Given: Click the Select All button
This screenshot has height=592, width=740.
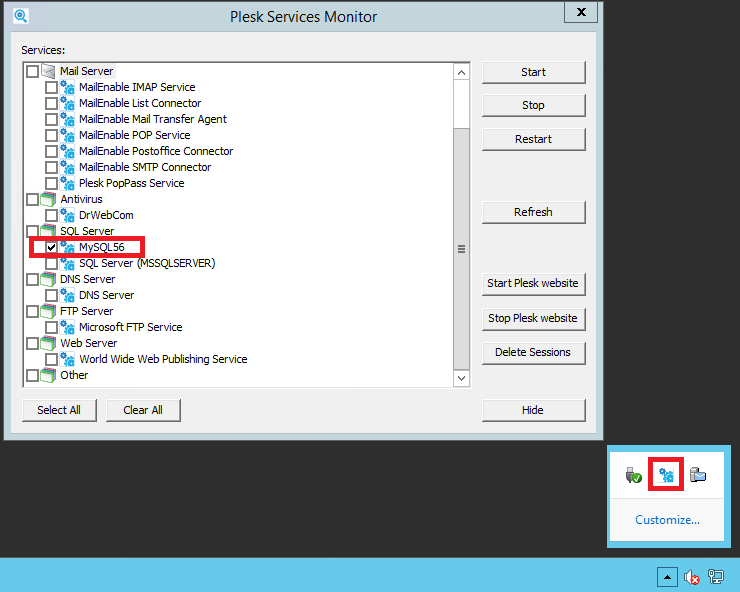Looking at the screenshot, I should tap(59, 410).
